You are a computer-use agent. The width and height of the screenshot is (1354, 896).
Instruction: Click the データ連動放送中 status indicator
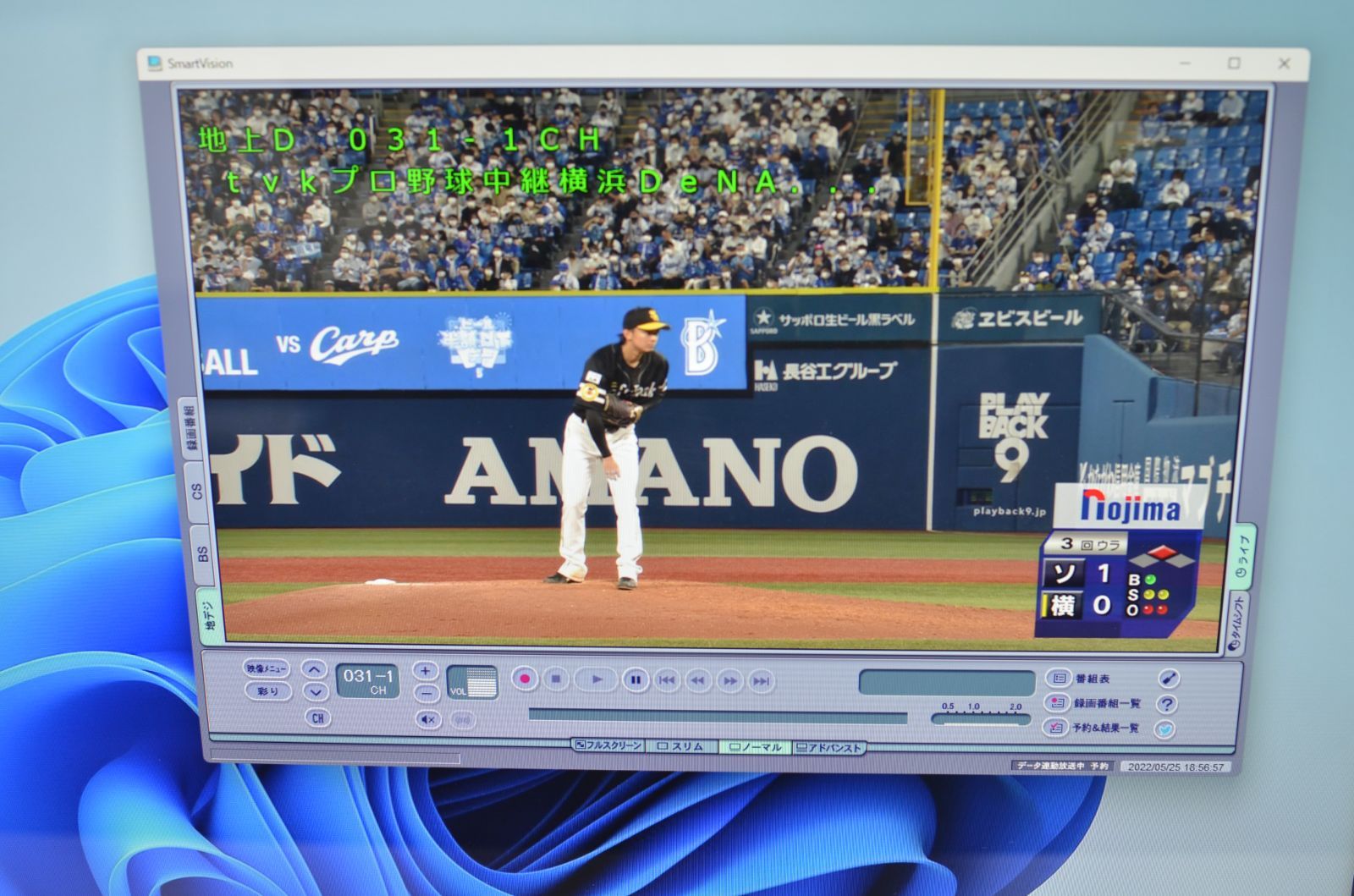[1050, 765]
